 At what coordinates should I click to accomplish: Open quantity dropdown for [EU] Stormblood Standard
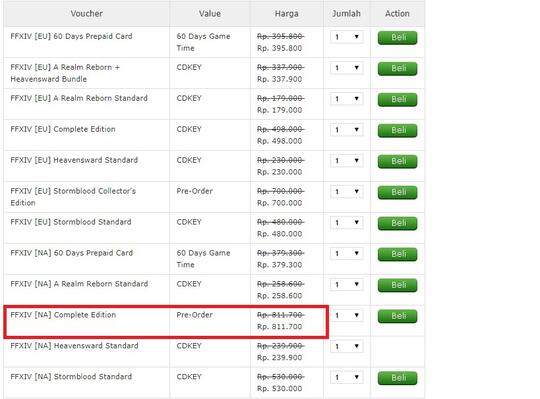pos(346,223)
